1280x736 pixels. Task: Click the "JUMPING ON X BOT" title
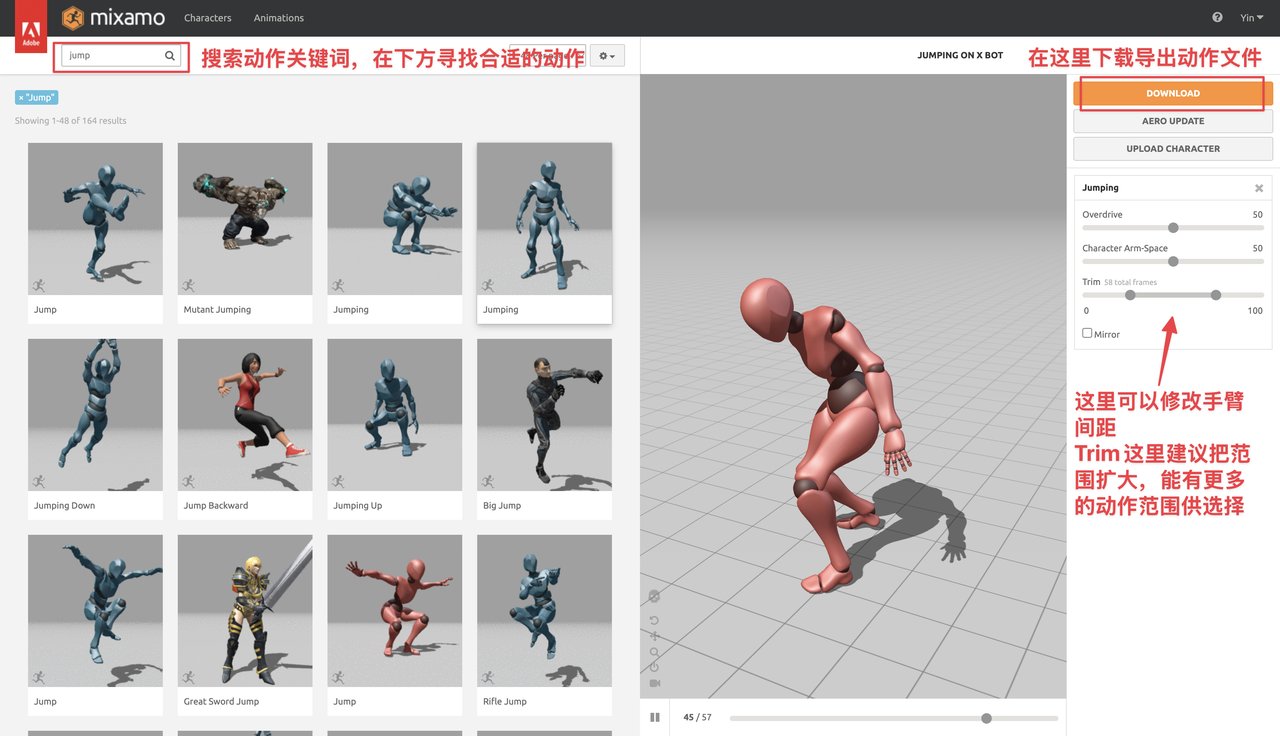(x=960, y=56)
